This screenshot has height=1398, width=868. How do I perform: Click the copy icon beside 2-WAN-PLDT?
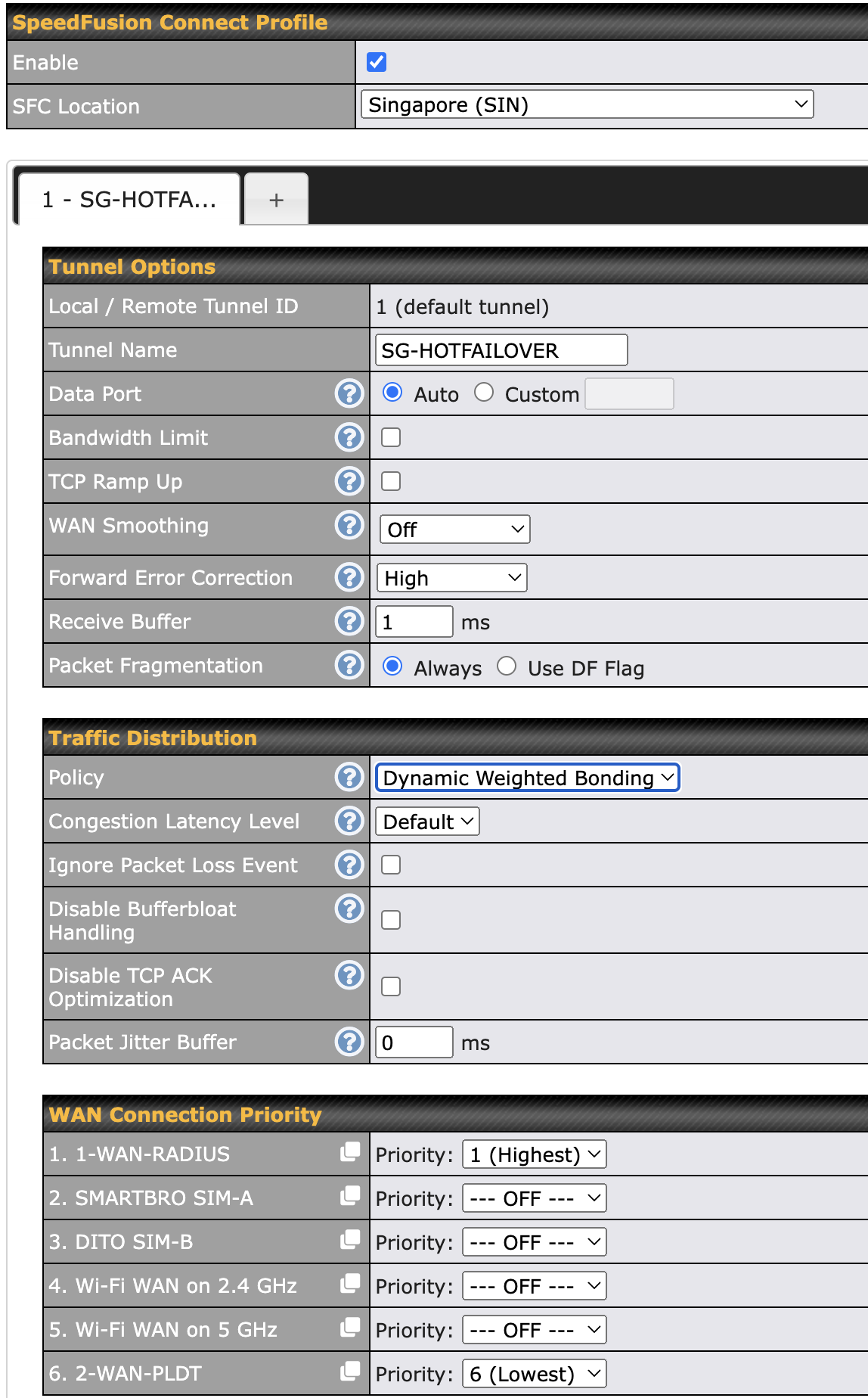point(350,1372)
